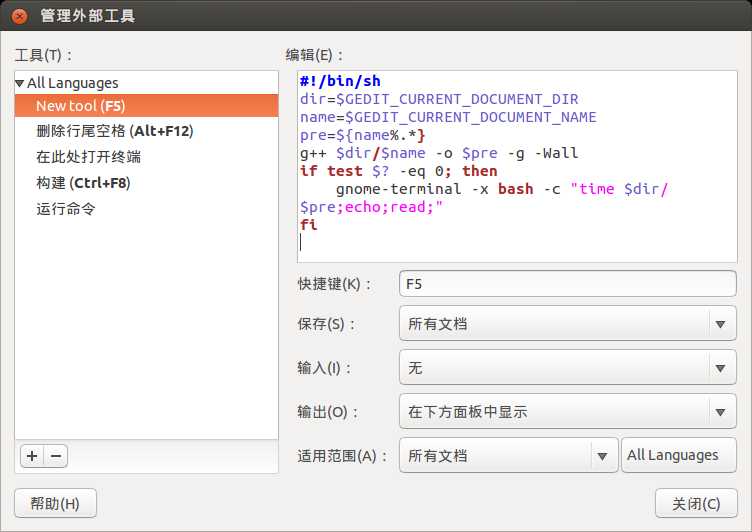This screenshot has height=532, width=752.
Task: Click the All Languages button
Action: coord(679,455)
